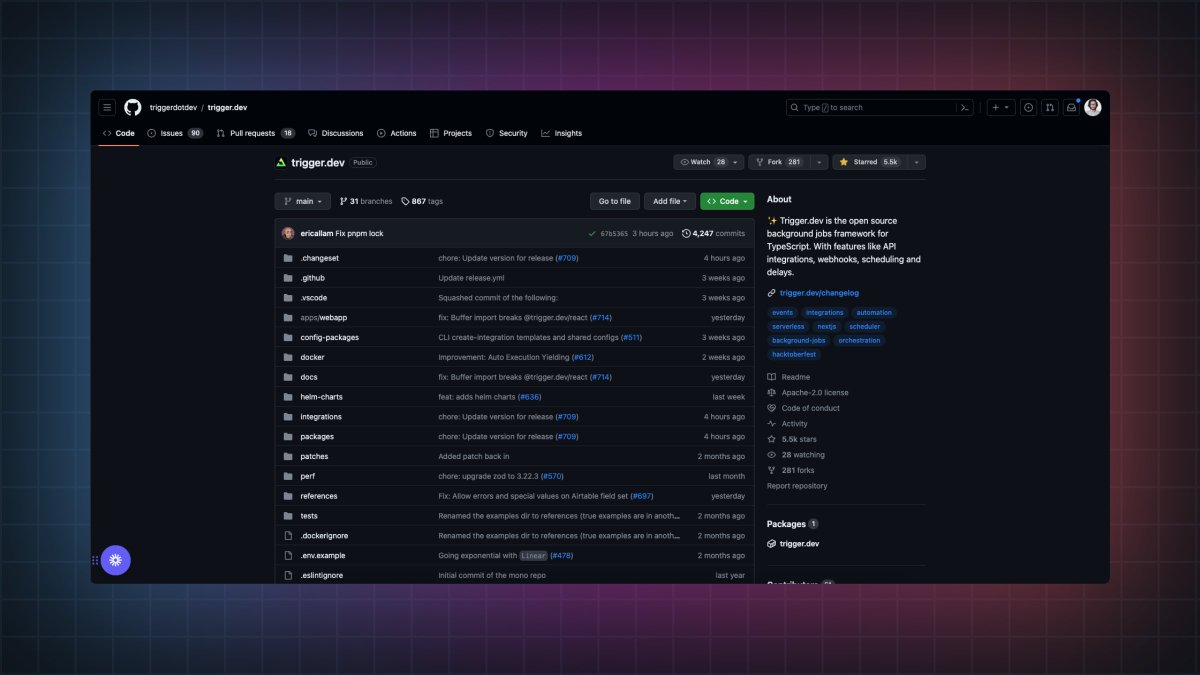This screenshot has width=1200, height=675.
Task: Select the nextjs topic tag
Action: coord(827,326)
